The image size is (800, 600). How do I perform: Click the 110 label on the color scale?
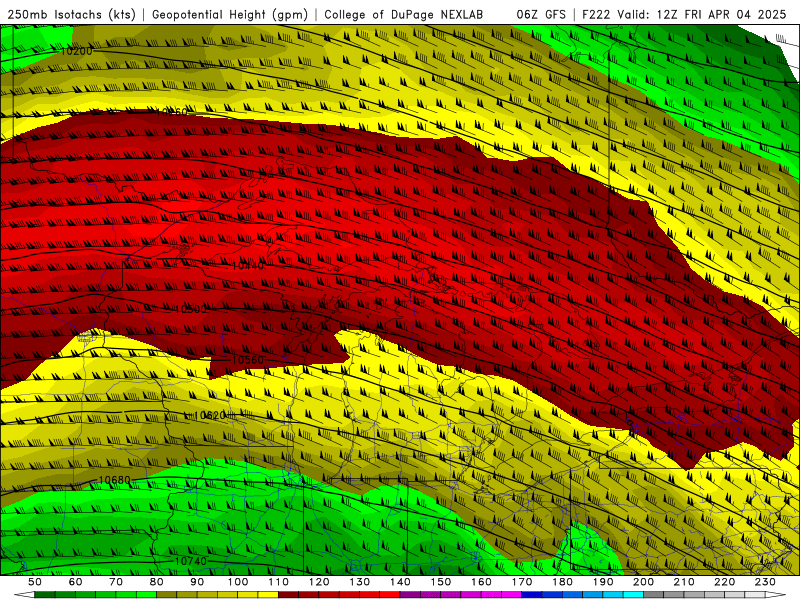[279, 582]
